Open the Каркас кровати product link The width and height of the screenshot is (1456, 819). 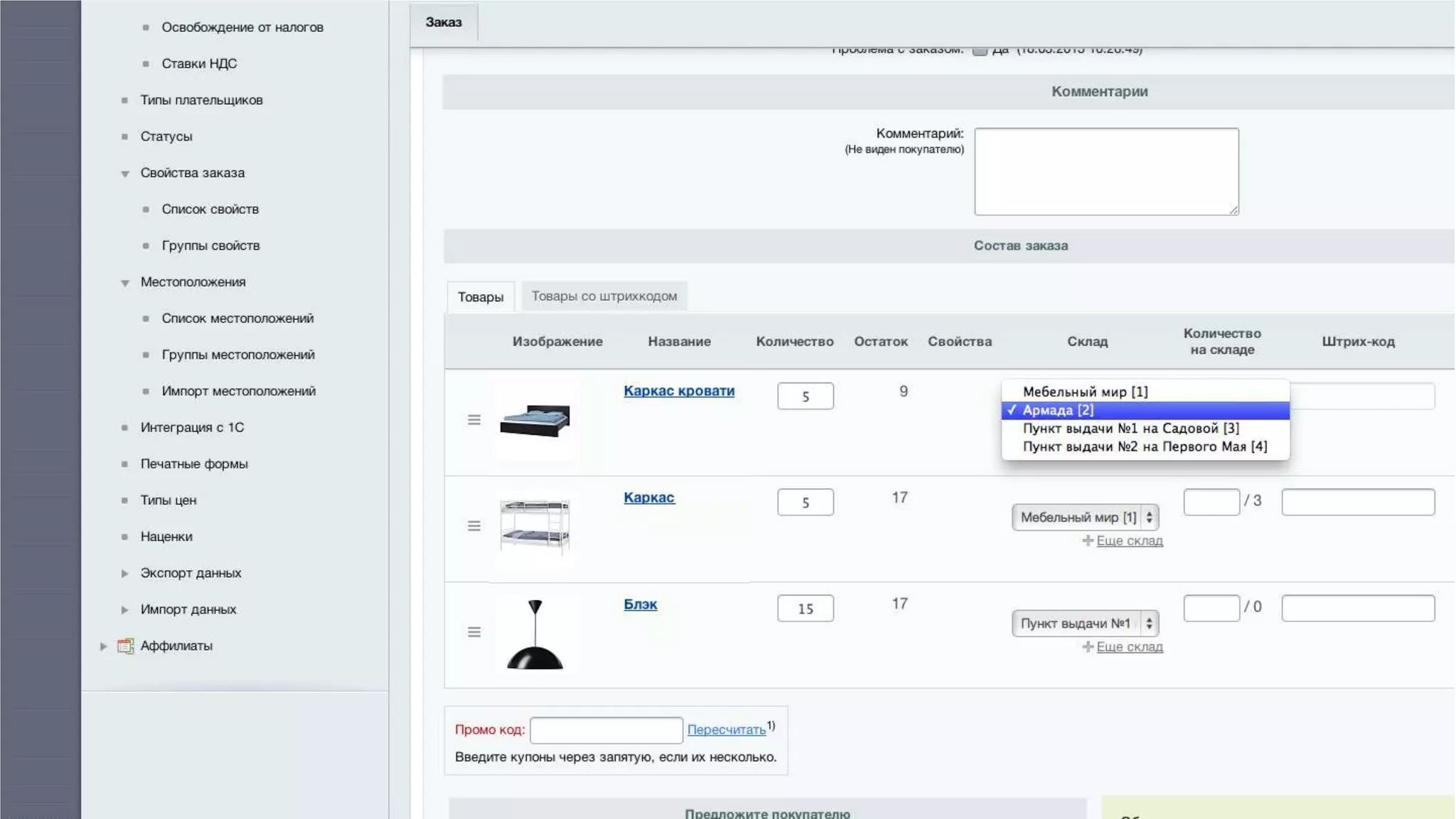(x=679, y=391)
